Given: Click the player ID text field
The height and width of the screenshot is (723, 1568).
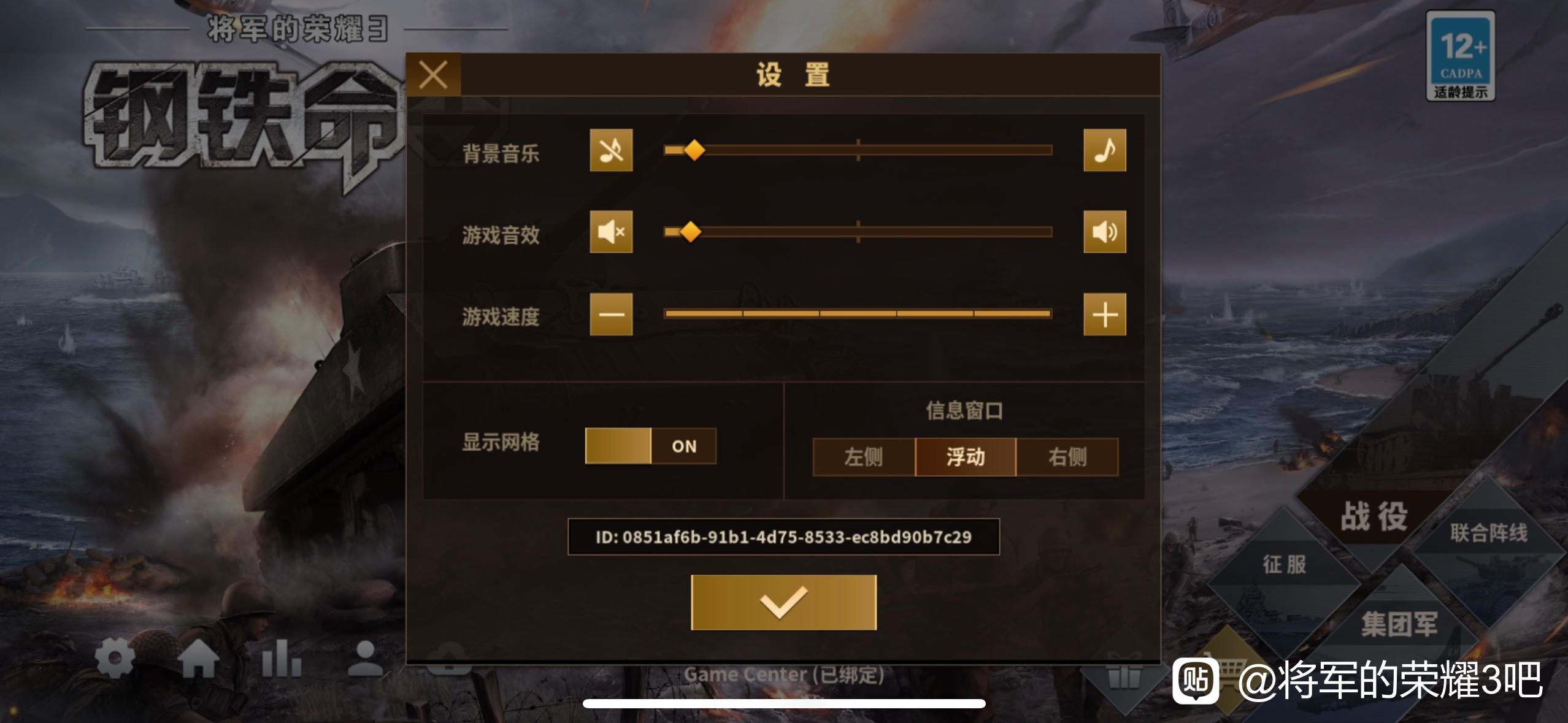Looking at the screenshot, I should pyautogui.click(x=783, y=537).
